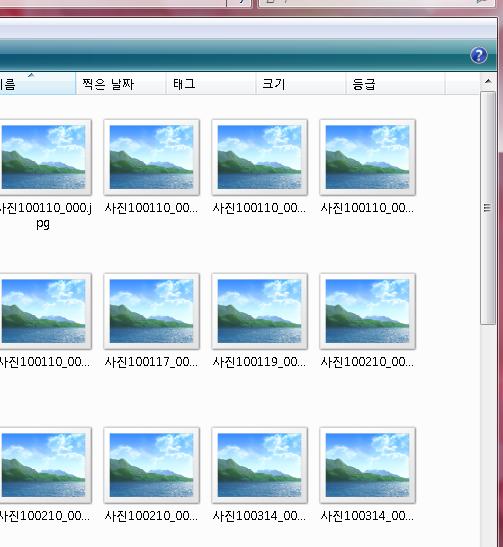Sort by the 등급 column header
This screenshot has height=547, width=503.
(x=396, y=84)
